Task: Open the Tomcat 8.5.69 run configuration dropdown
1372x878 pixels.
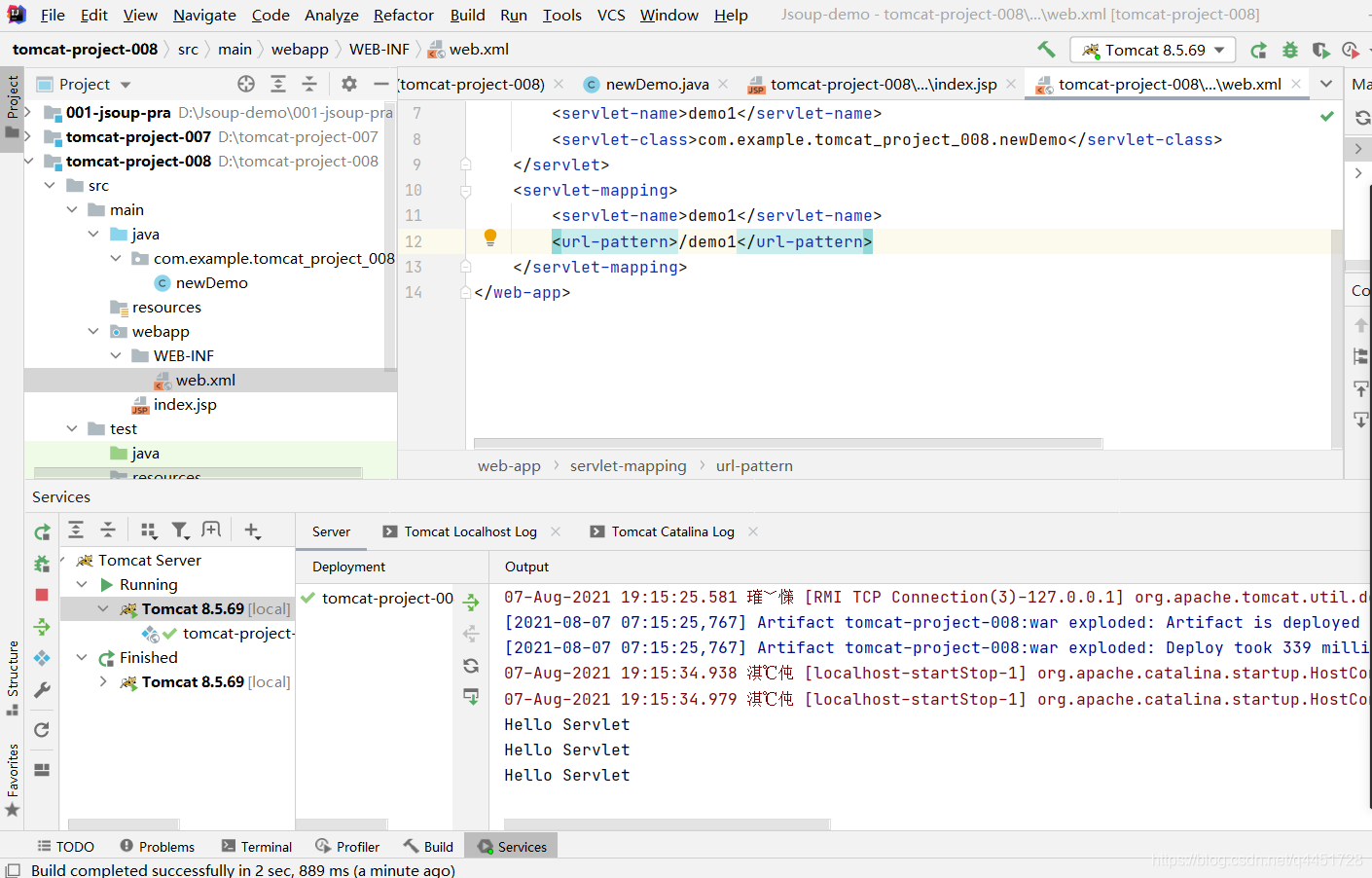Action: (1153, 50)
